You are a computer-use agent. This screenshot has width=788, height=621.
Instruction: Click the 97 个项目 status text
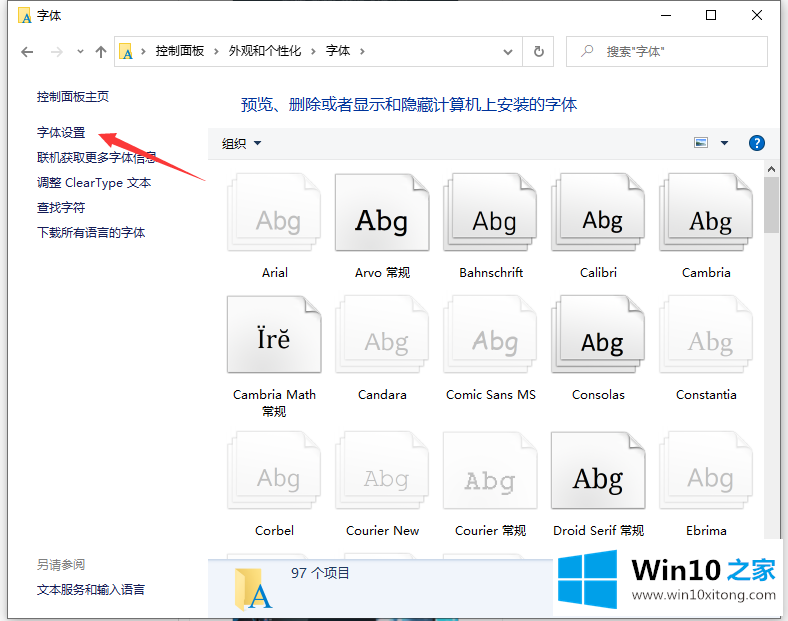coord(320,573)
